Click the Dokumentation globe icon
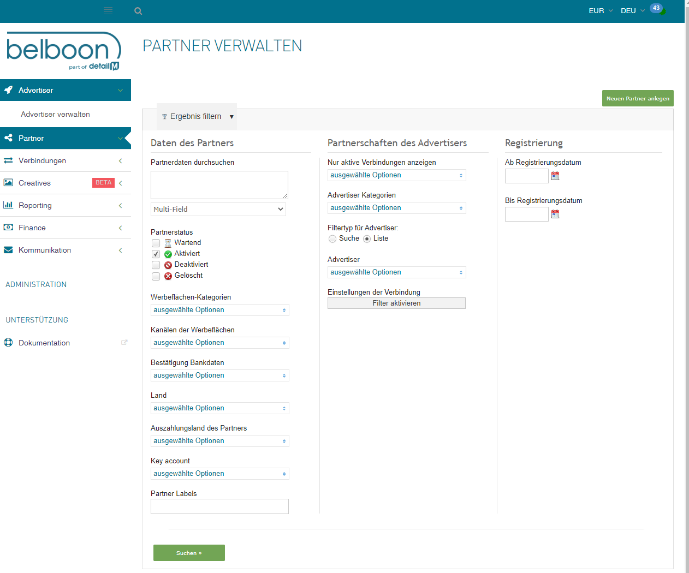Viewport: 689px width, 573px height. [8, 343]
